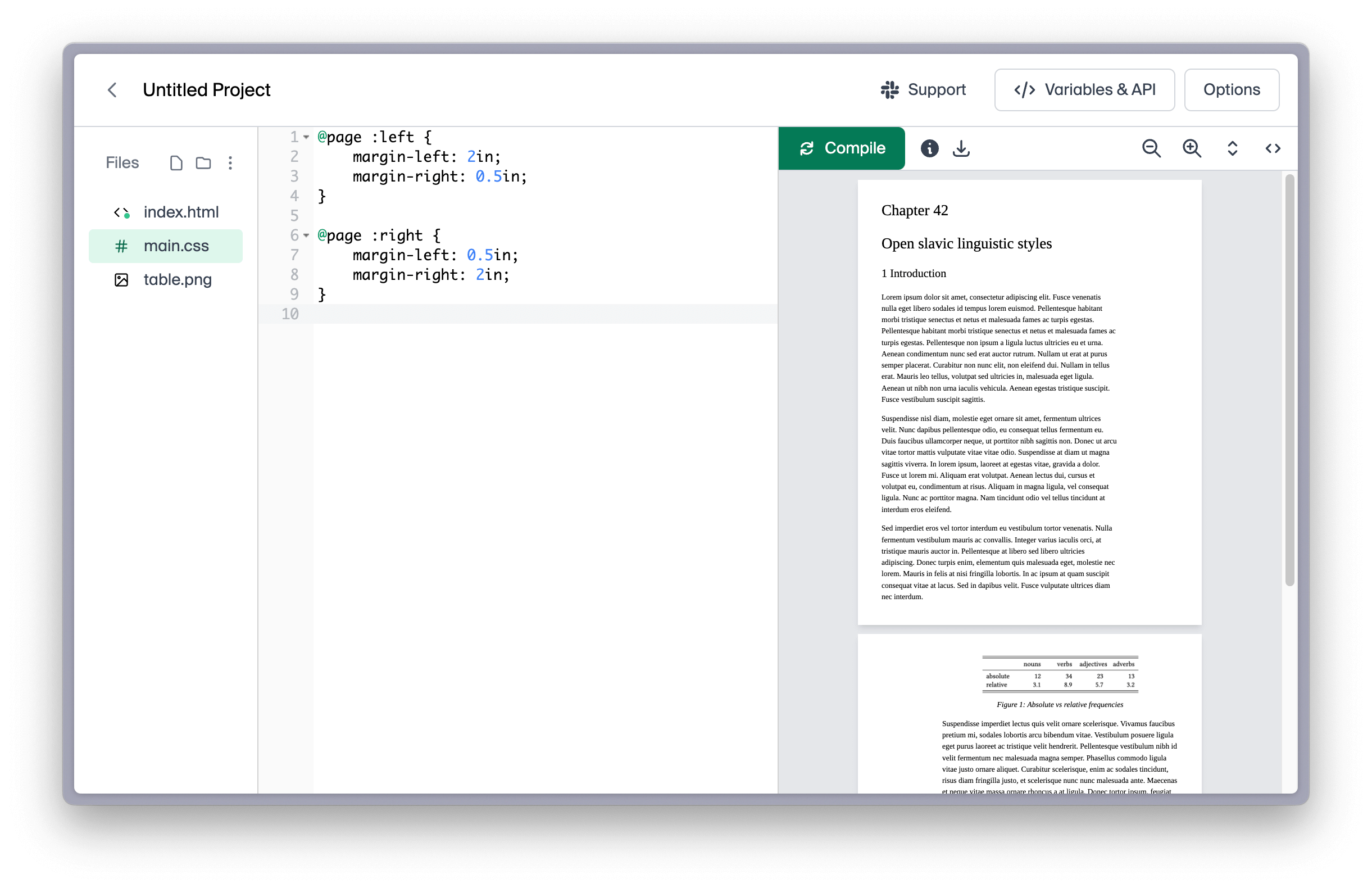Screen dimensions: 1372x888
Task: Place cursor on empty line 10
Action: [545, 314]
